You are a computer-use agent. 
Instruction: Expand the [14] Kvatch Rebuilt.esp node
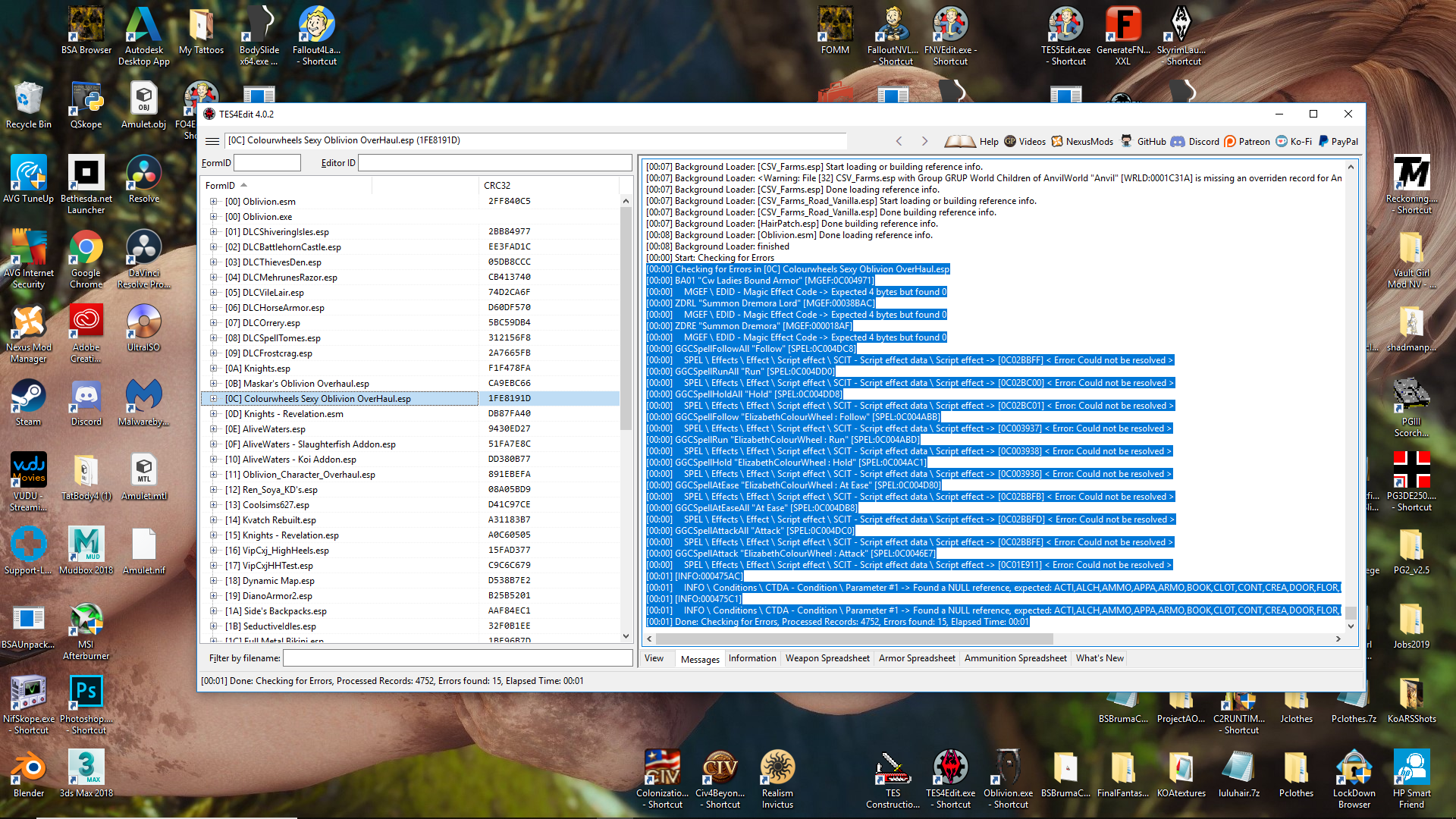tap(213, 520)
